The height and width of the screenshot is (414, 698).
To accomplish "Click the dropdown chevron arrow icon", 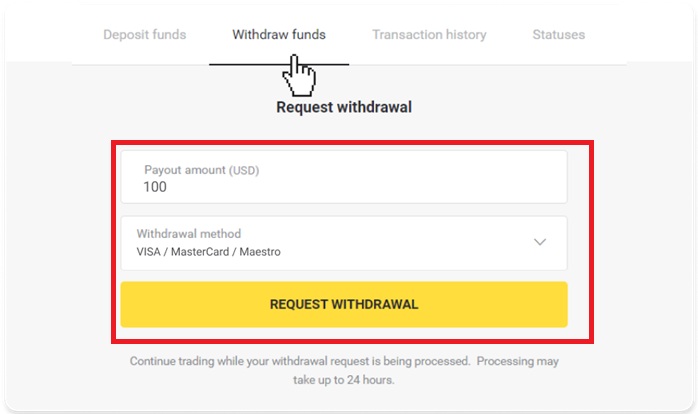I will [540, 243].
